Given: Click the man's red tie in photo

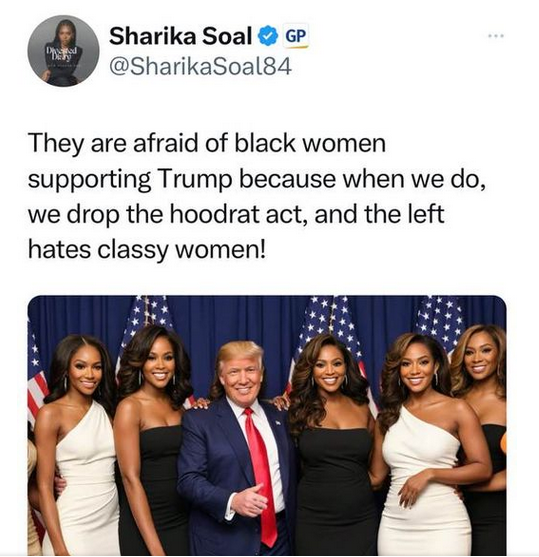Looking at the screenshot, I should (262, 474).
